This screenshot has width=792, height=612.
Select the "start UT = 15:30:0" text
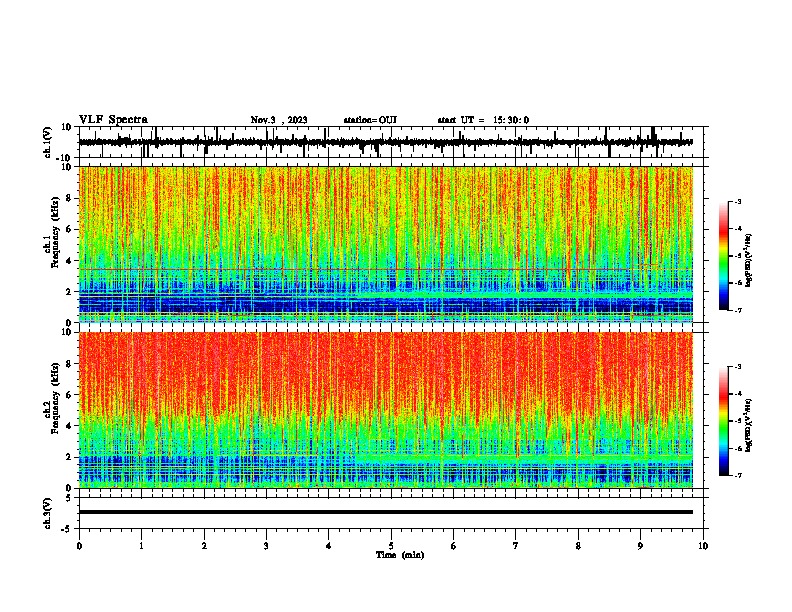tap(483, 120)
